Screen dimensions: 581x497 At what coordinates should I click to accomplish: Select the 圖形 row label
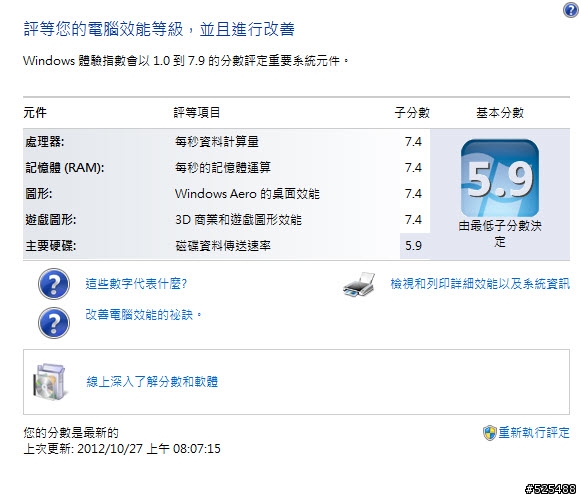click(x=39, y=193)
